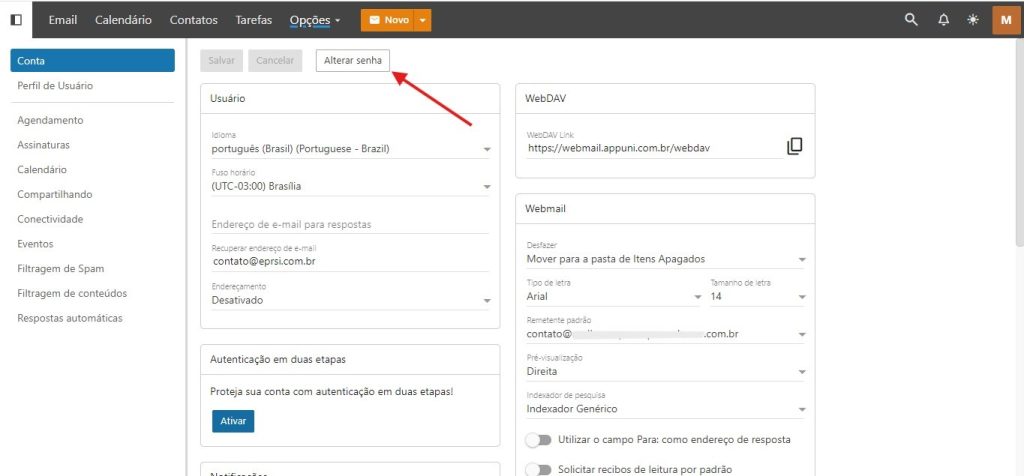Image resolution: width=1024 pixels, height=476 pixels.
Task: Enable 'Utilizar o campo Para' toggle
Action: click(539, 440)
